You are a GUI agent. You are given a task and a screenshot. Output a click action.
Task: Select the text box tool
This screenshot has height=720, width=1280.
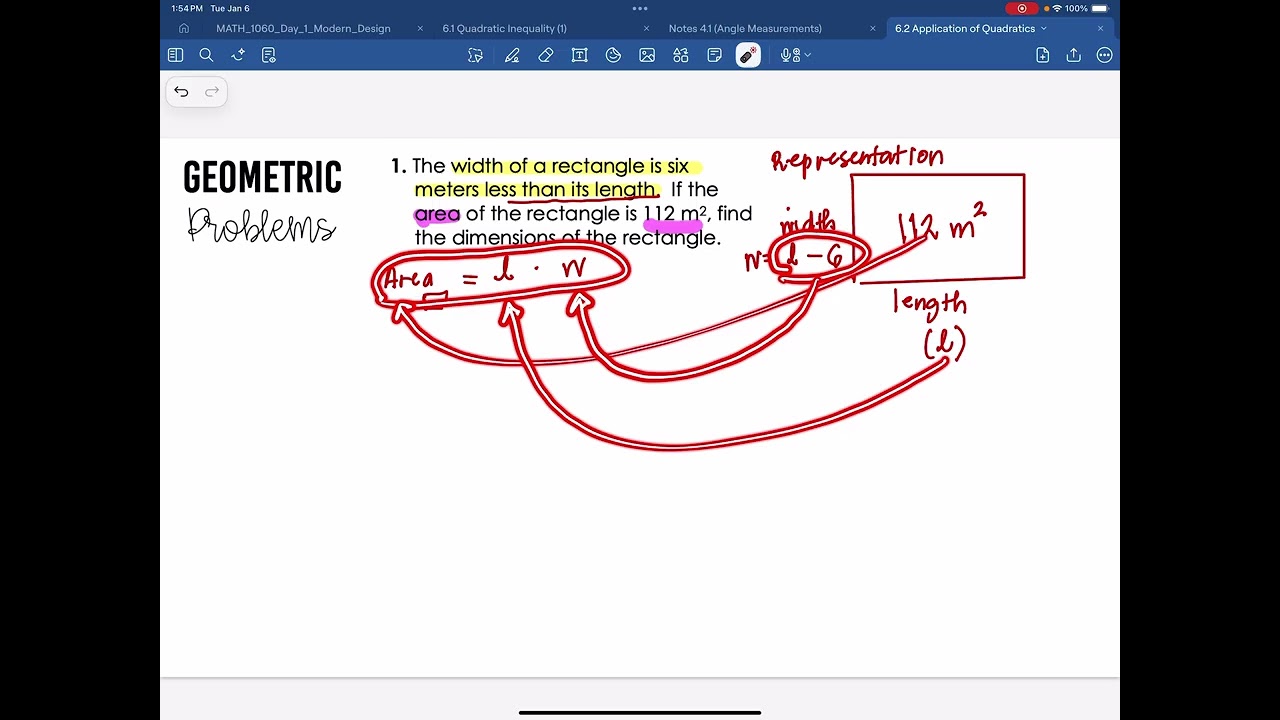point(579,56)
